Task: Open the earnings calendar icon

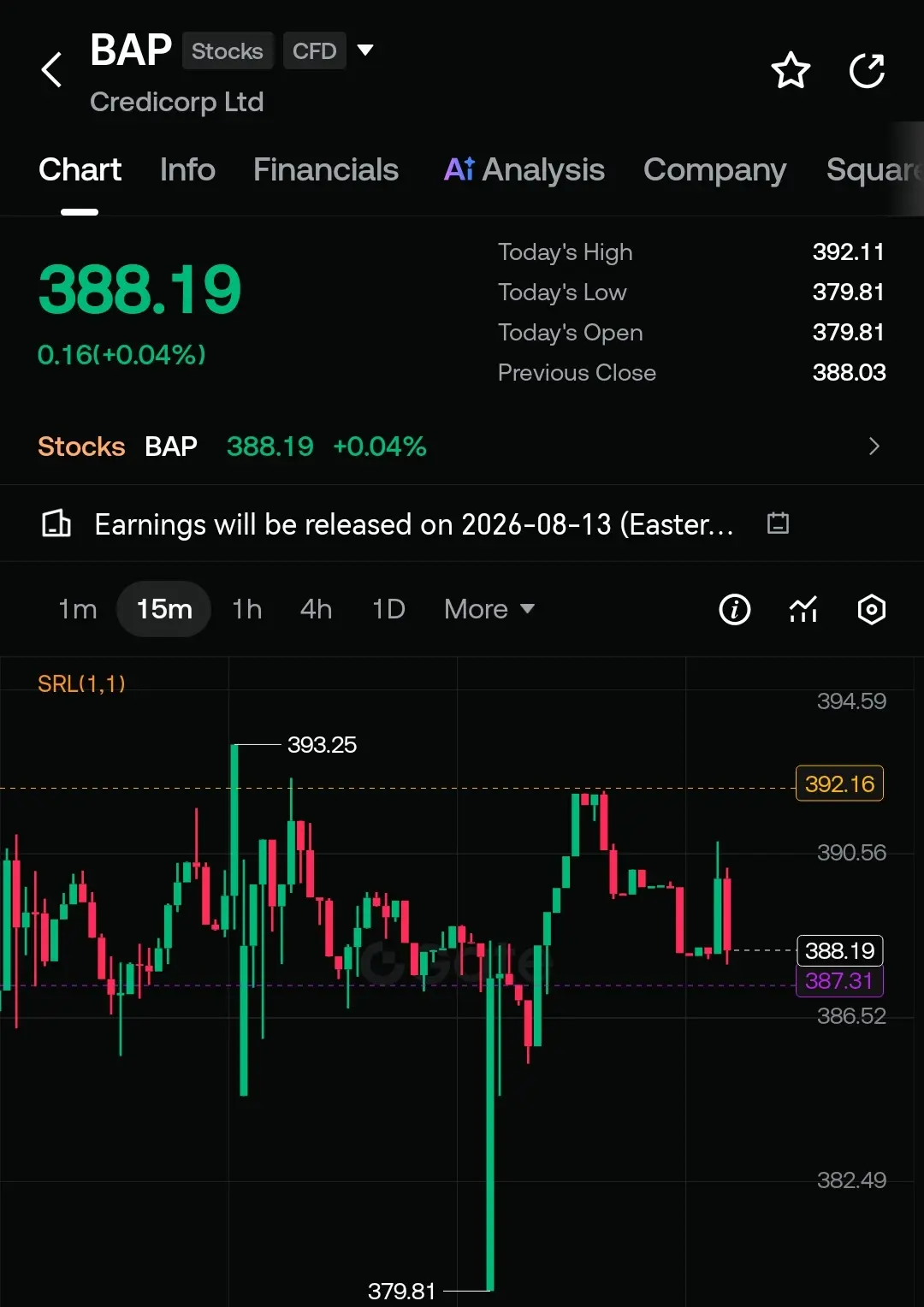Action: click(x=778, y=523)
